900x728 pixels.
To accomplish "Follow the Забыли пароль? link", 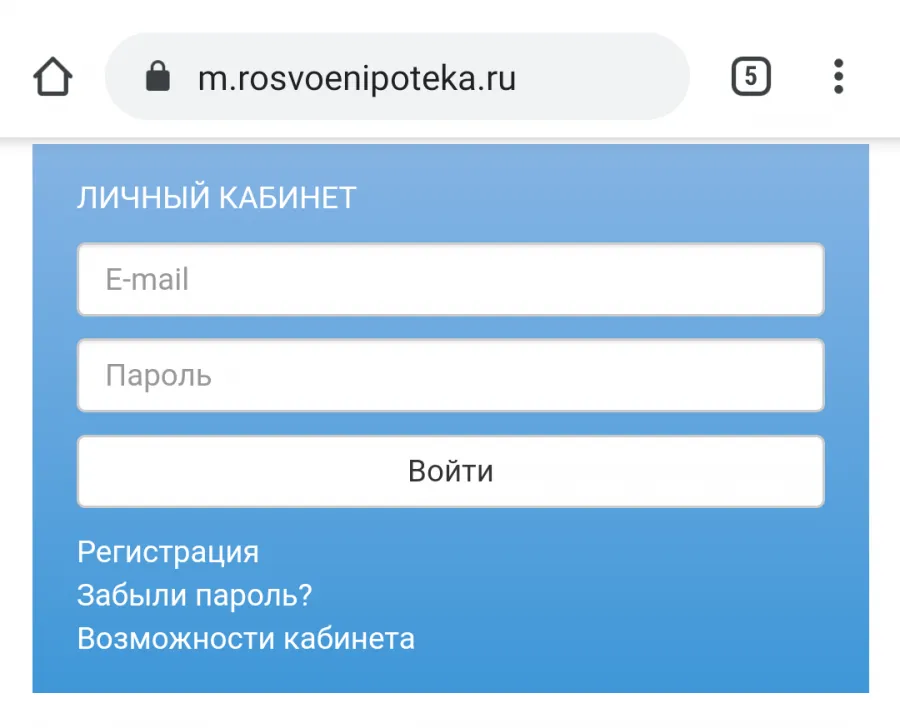I will tap(195, 595).
